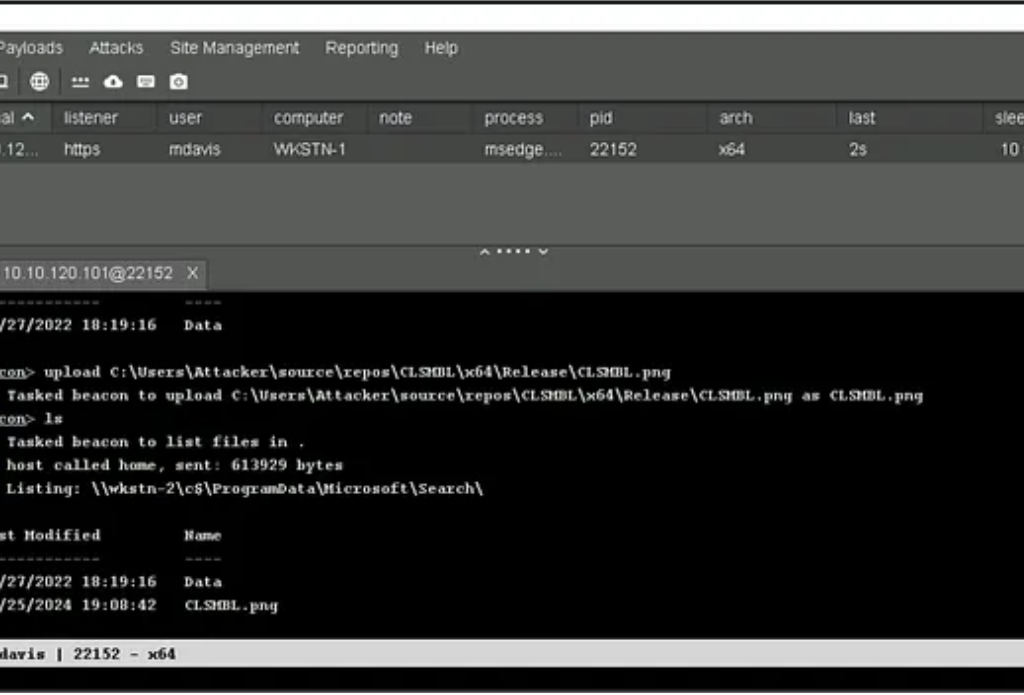The width and height of the screenshot is (1024, 695).
Task: Click the cloud download toolbar icon
Action: coord(113,82)
